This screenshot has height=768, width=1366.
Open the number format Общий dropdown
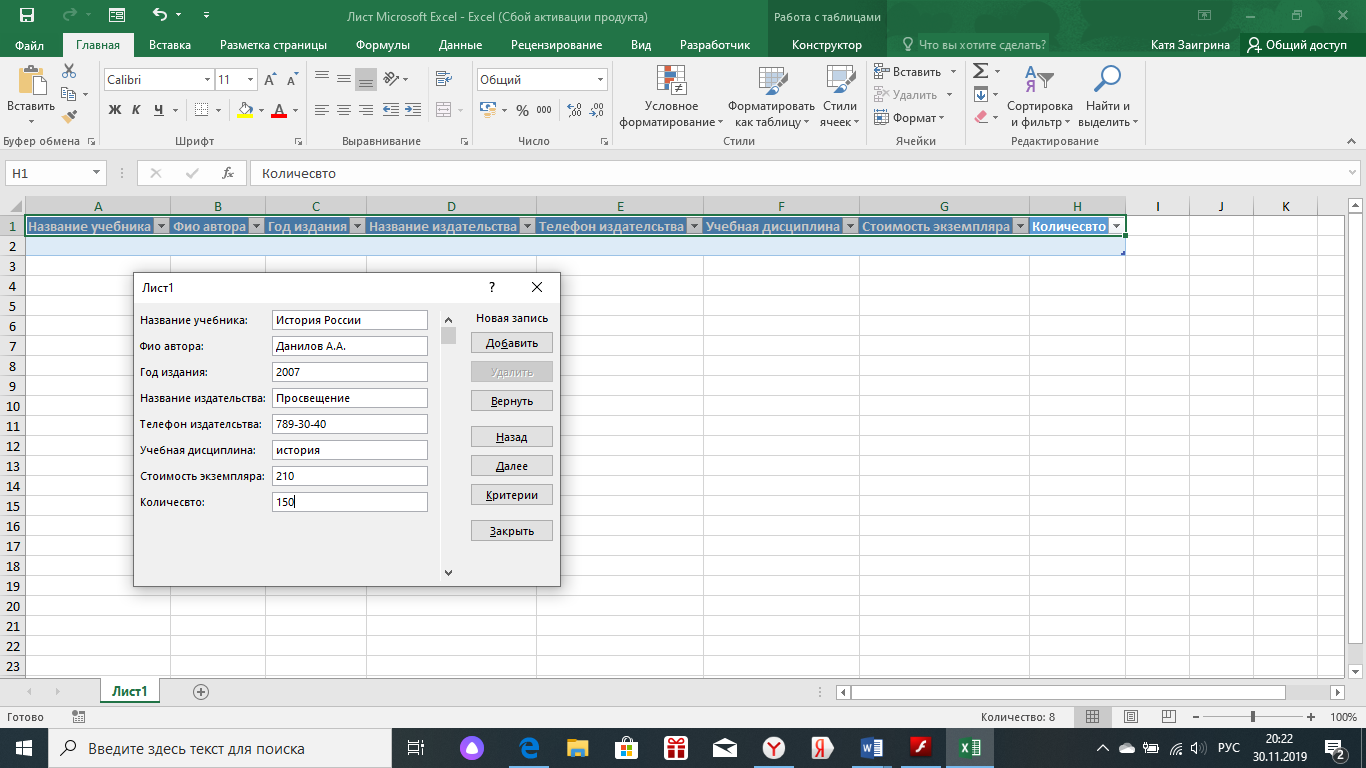point(600,80)
